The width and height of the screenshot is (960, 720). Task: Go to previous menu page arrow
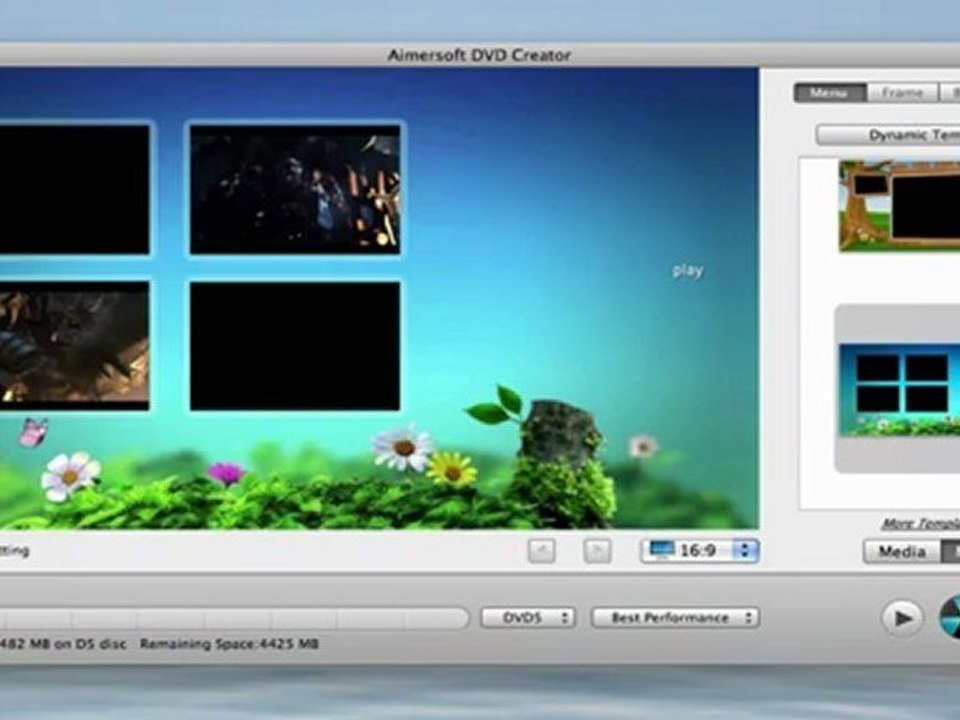coord(542,551)
